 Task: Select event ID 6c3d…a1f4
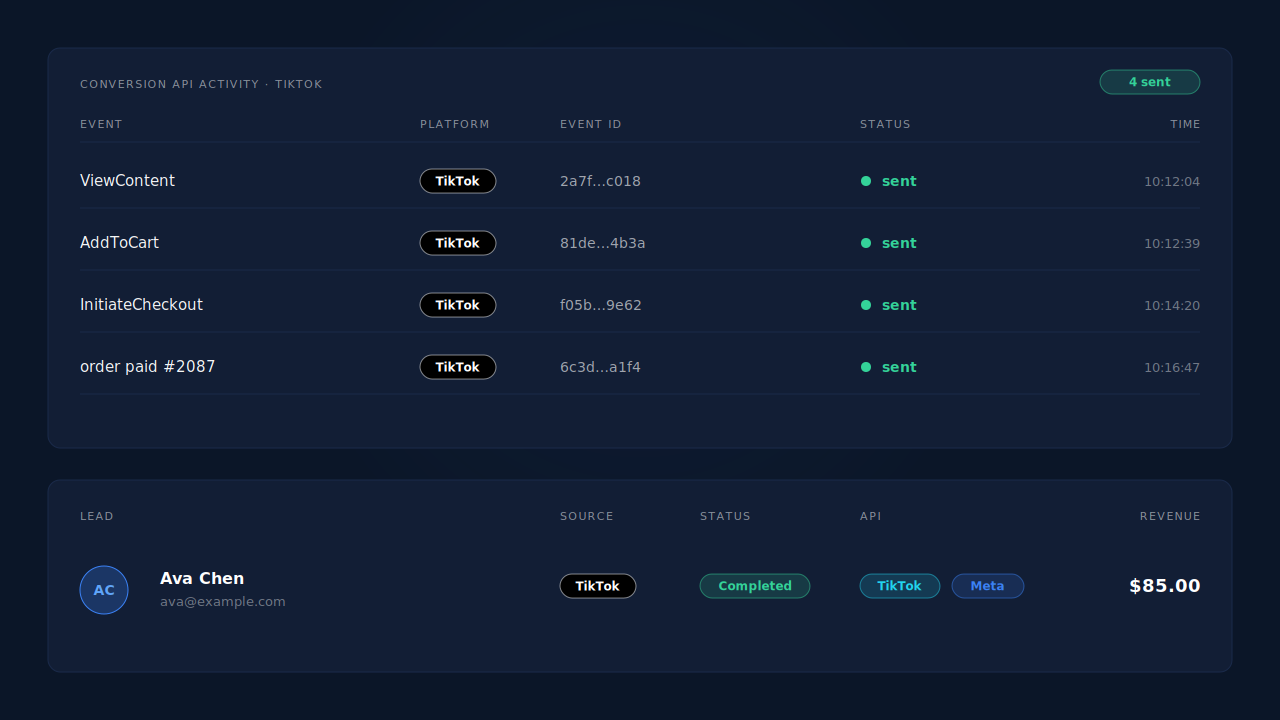(x=600, y=367)
